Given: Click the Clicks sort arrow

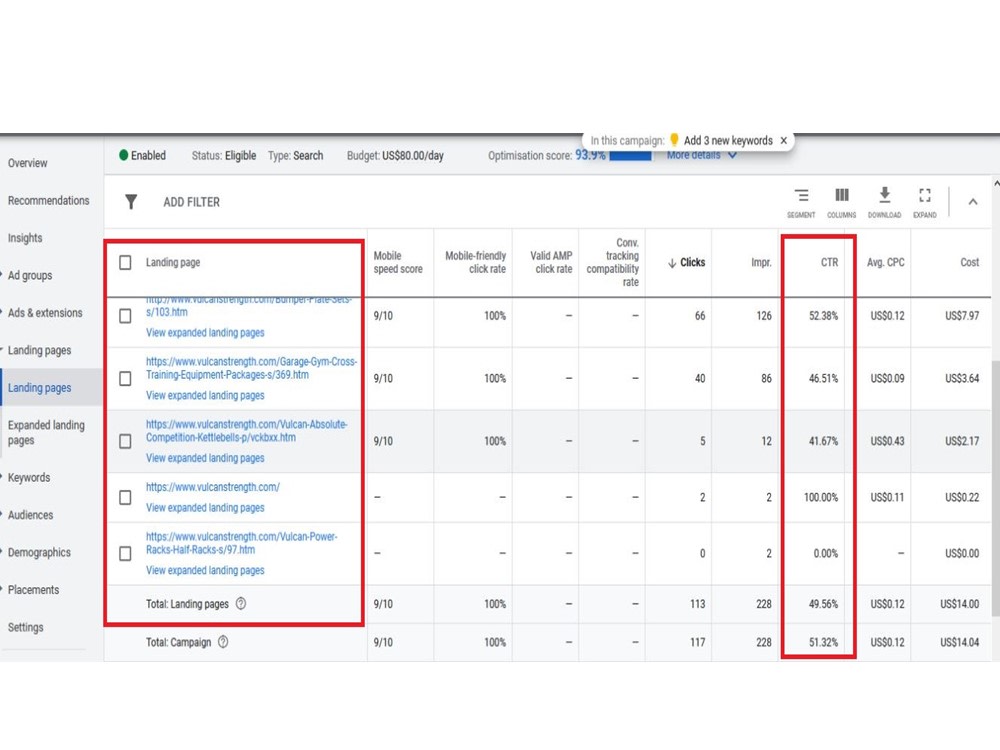Looking at the screenshot, I should tap(672, 263).
